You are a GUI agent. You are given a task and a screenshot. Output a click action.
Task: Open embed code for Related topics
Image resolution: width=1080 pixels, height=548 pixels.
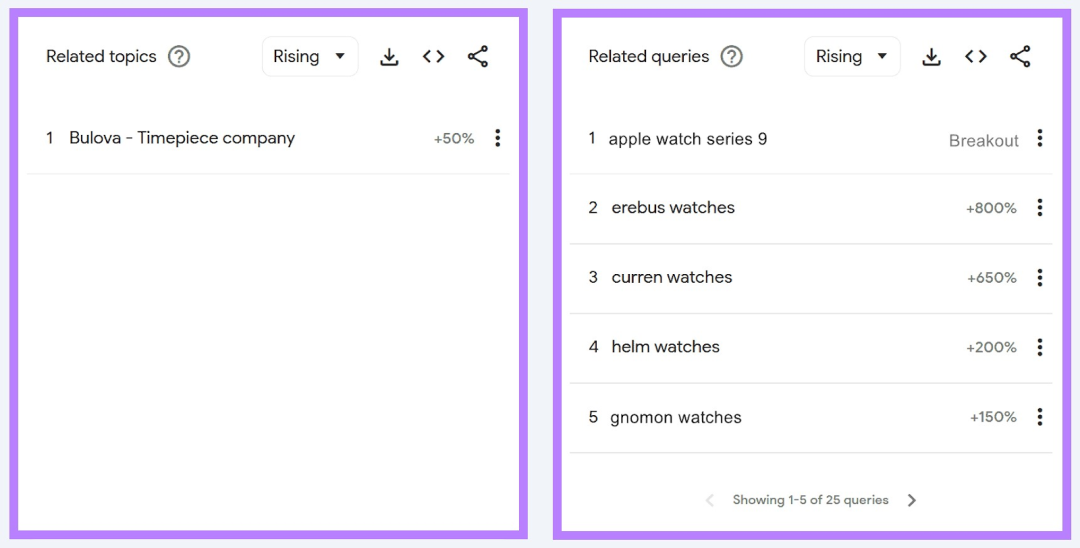pos(433,56)
